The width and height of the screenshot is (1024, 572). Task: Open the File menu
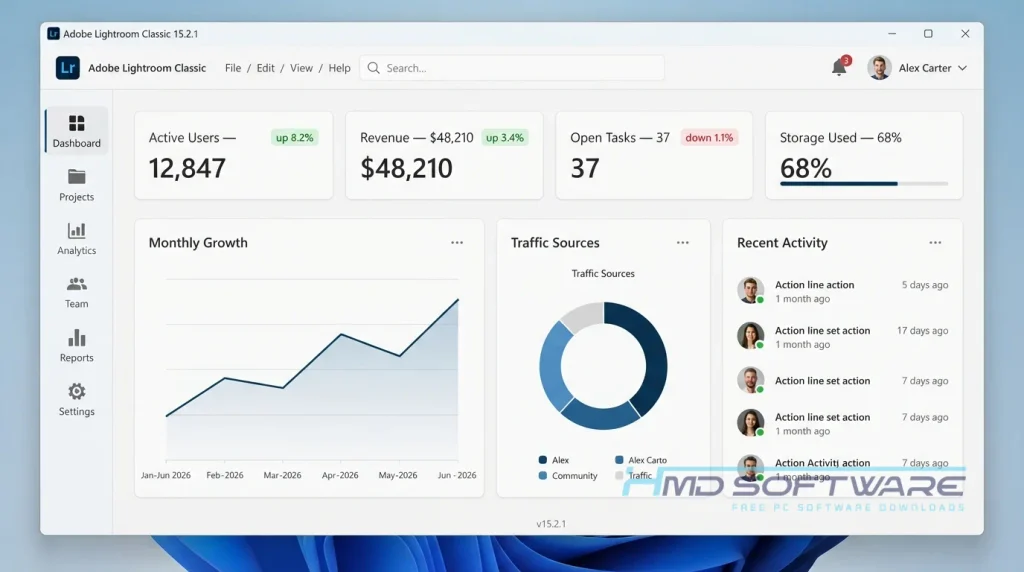tap(232, 68)
